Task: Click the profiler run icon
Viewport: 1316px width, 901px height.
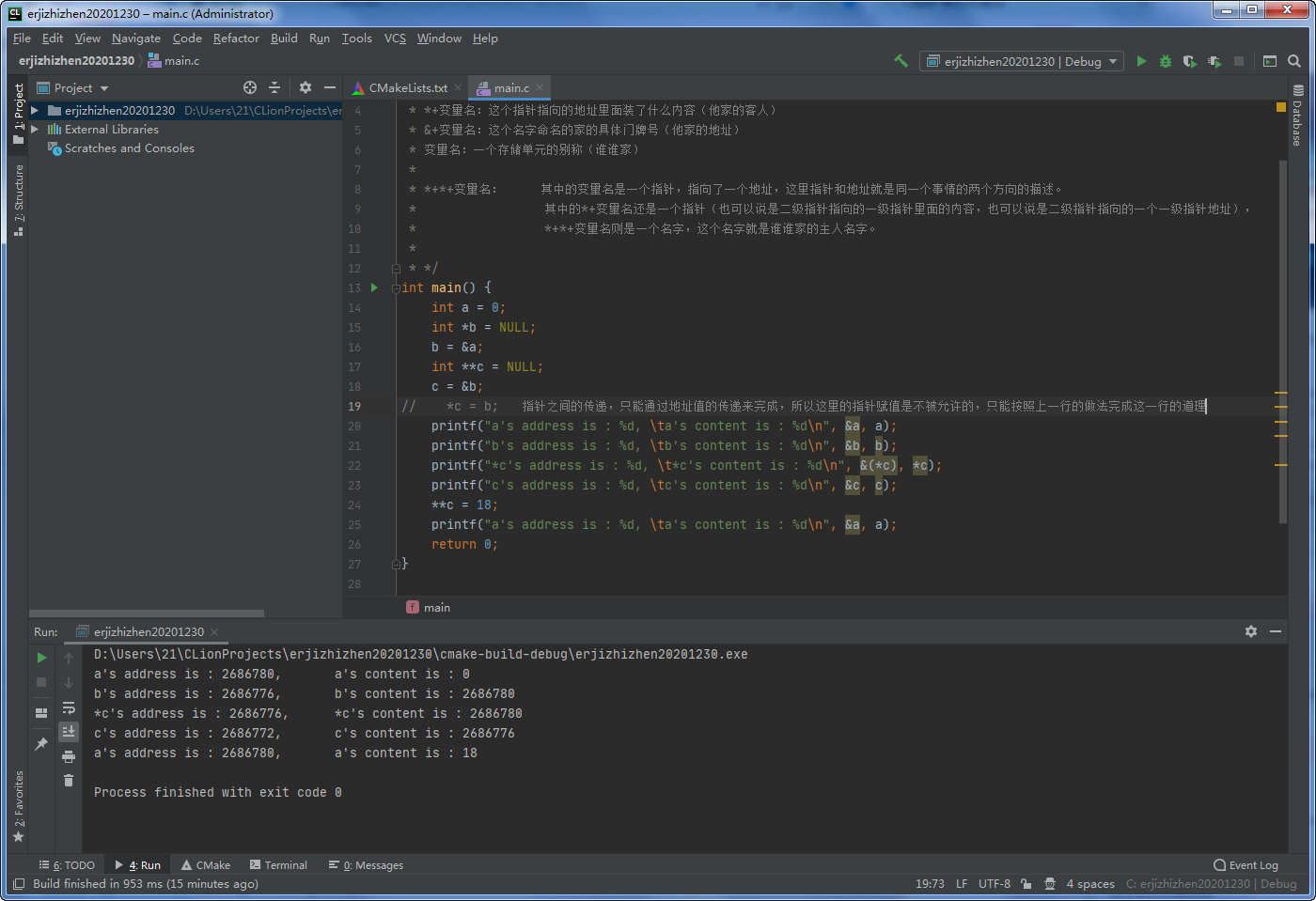Action: [x=1214, y=61]
